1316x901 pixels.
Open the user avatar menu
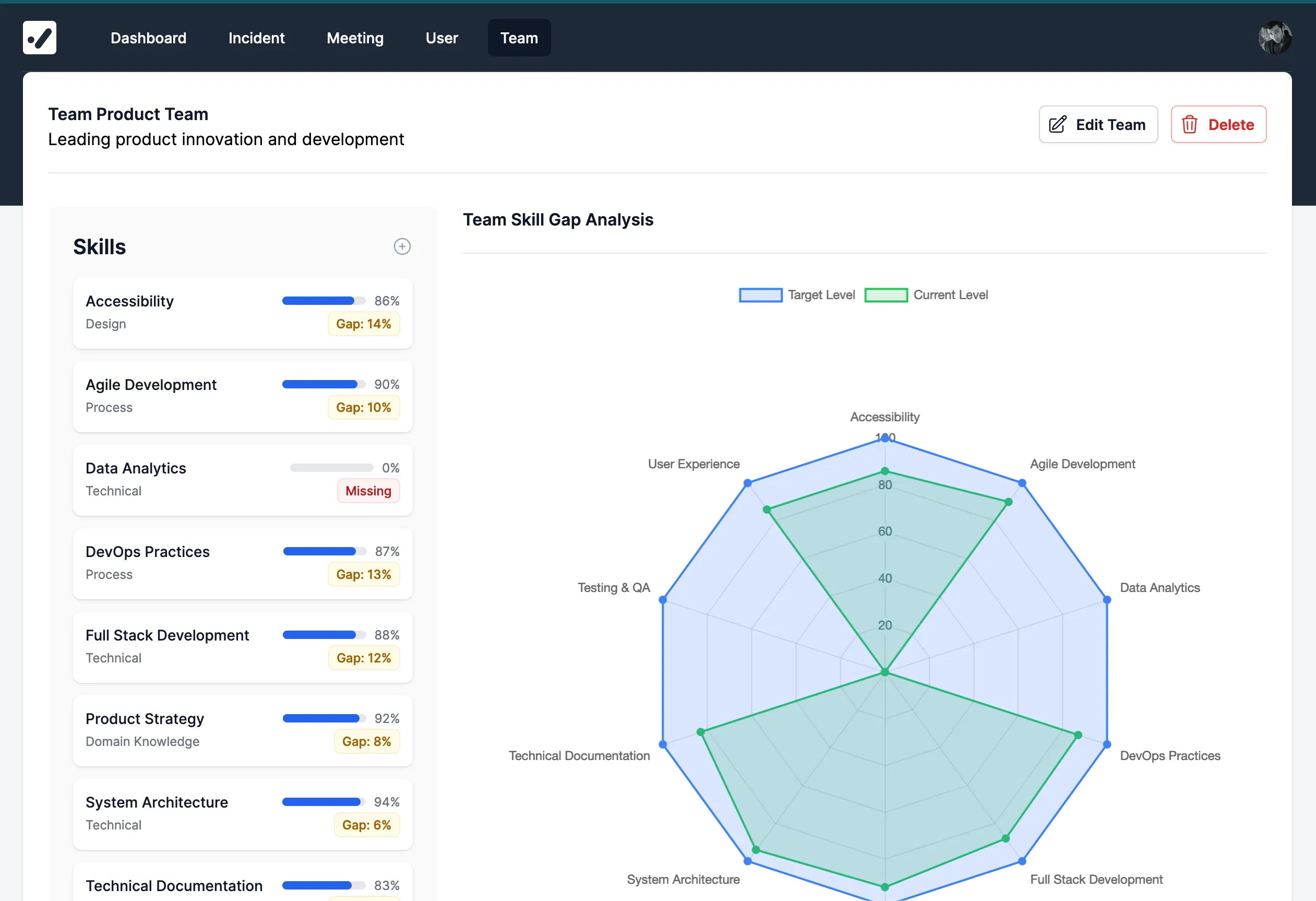pyautogui.click(x=1275, y=38)
